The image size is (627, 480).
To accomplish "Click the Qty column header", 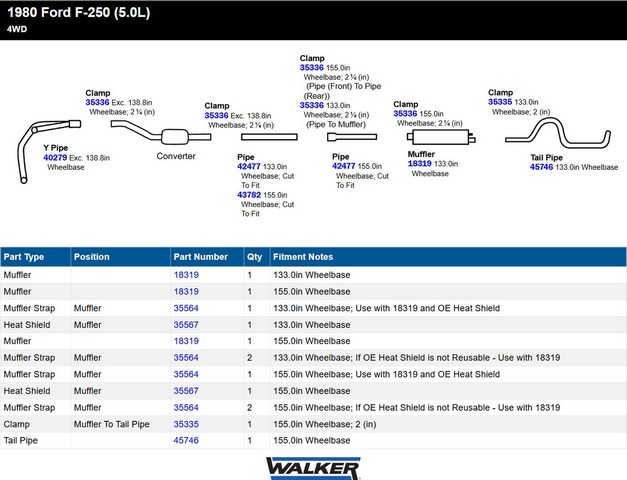I will (x=257, y=257).
